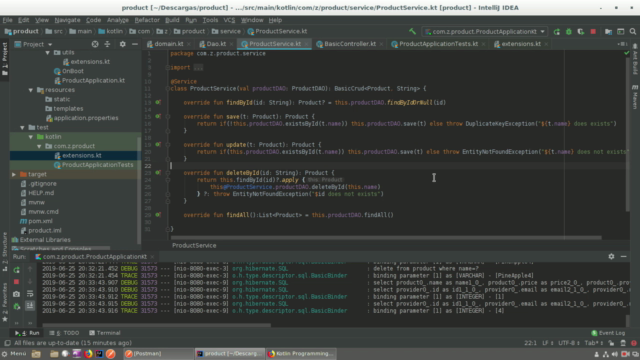This screenshot has width=640, height=360.
Task: Click the read-only lock status icon
Action: pos(611,343)
